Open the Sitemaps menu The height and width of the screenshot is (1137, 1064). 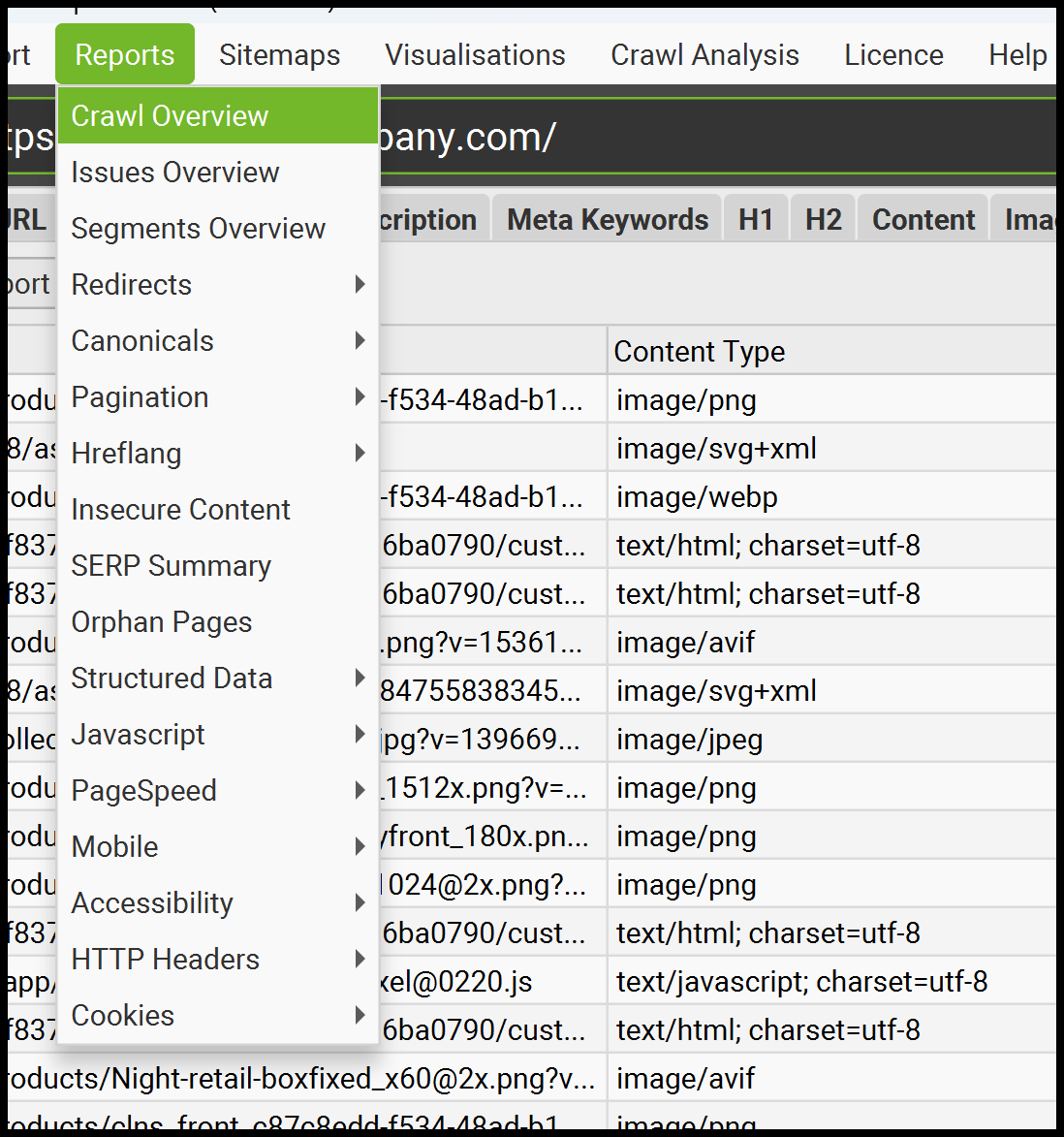pyautogui.click(x=280, y=55)
